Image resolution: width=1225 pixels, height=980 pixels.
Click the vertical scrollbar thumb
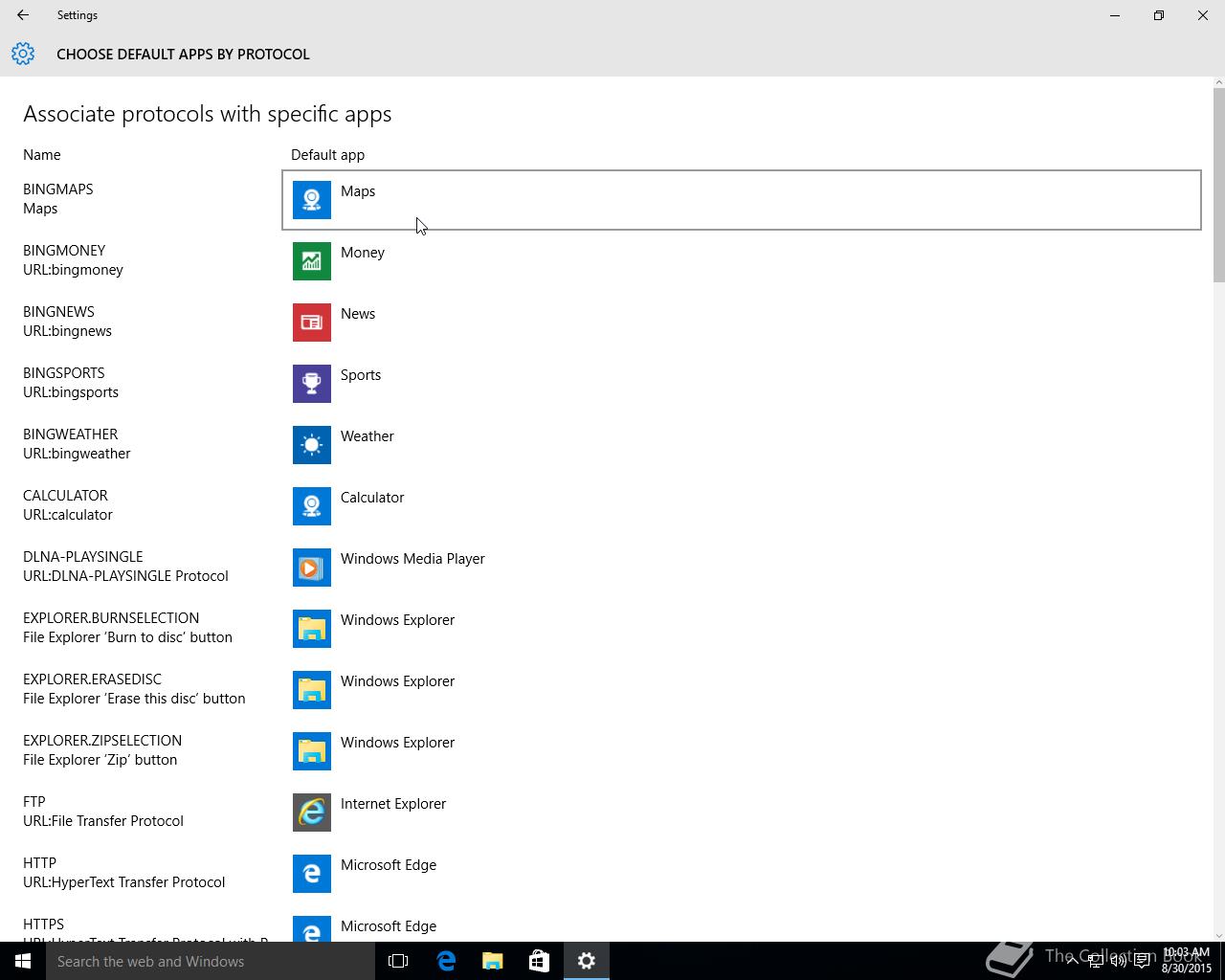[1218, 185]
